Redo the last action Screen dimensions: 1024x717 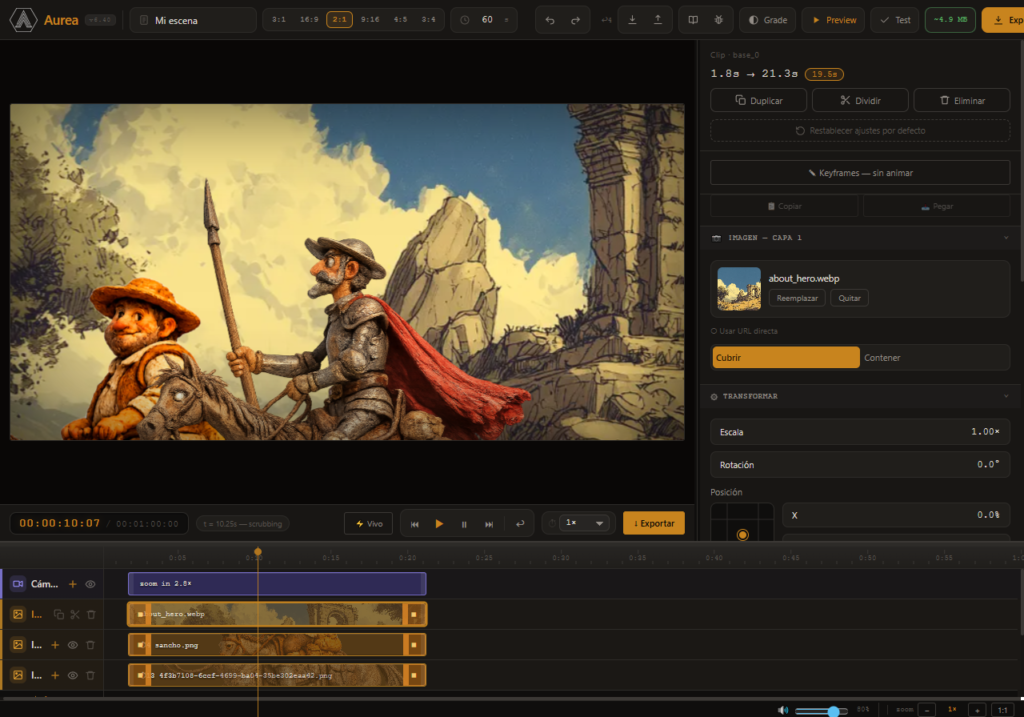coord(575,20)
